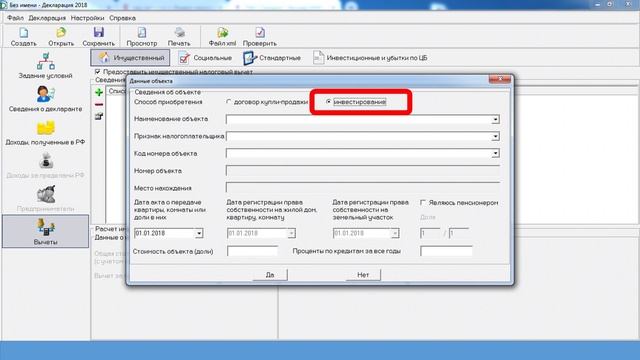Viewport: 640px width, 360px height.
Task: Save the declaration with Сохранить
Action: (x=98, y=37)
